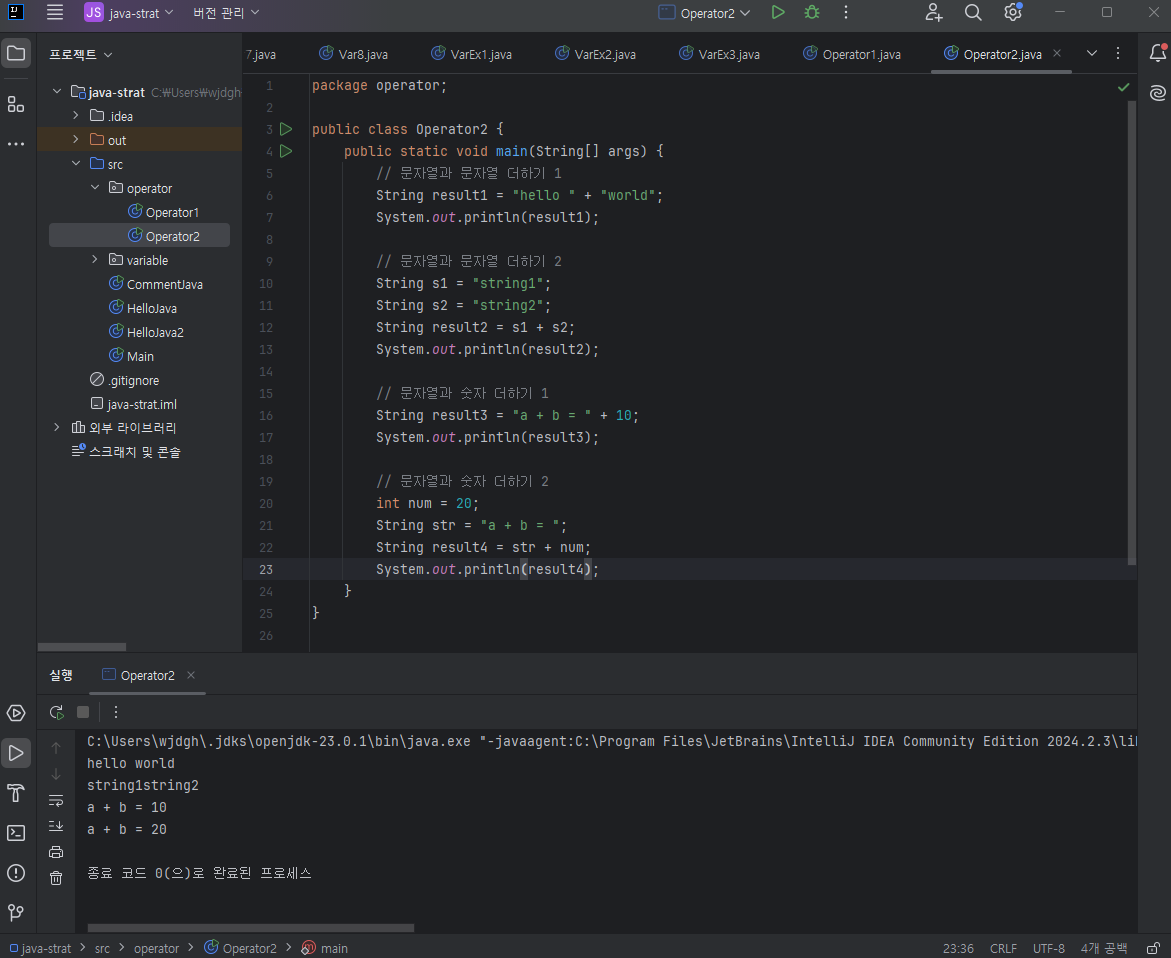Clear all console output trash icon
Screen dimensions: 1171x958
(56, 878)
